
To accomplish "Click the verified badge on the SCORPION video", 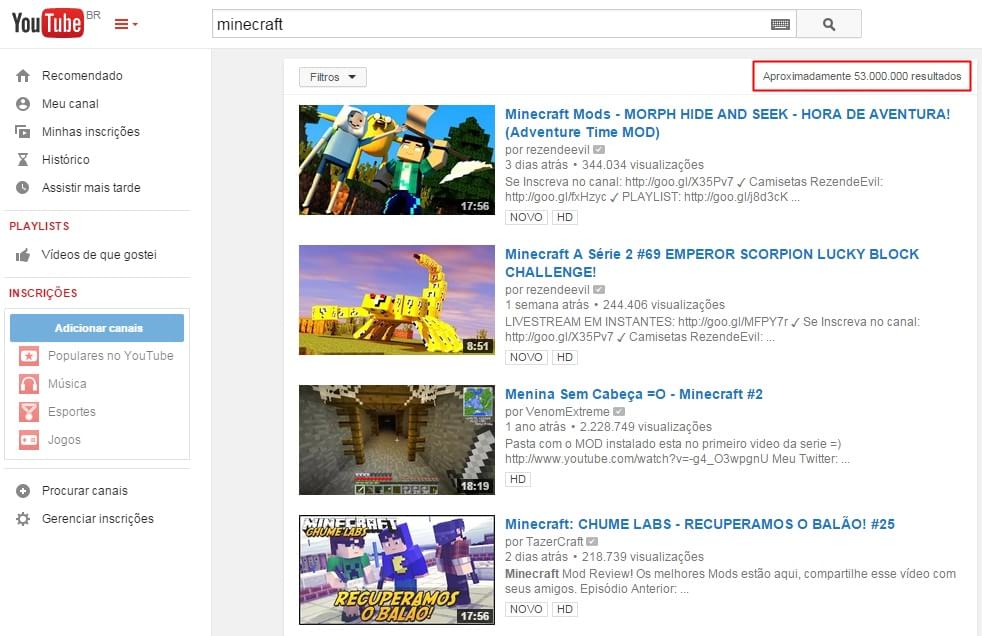I will pyautogui.click(x=599, y=290).
